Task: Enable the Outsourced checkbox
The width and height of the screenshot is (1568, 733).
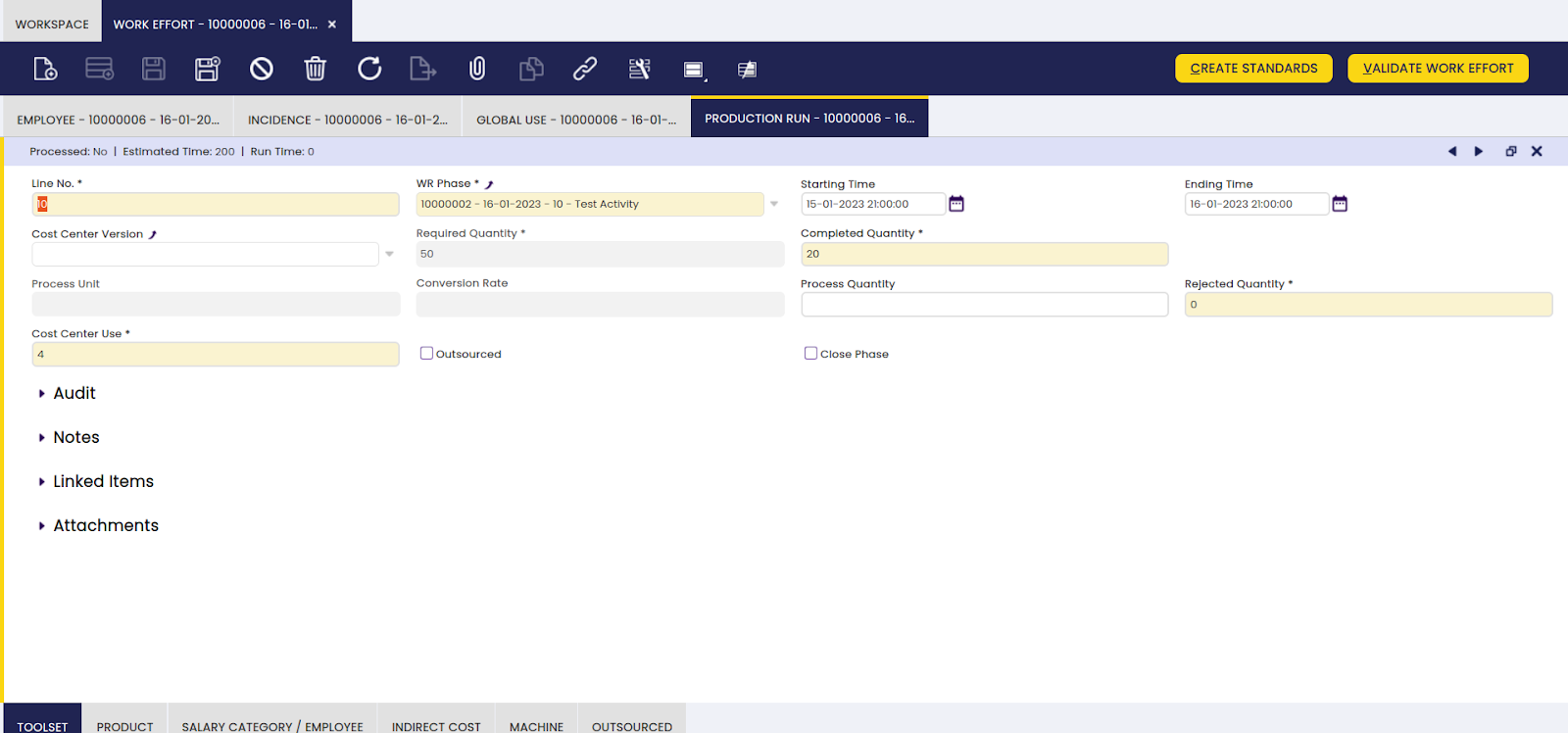Action: pos(426,354)
